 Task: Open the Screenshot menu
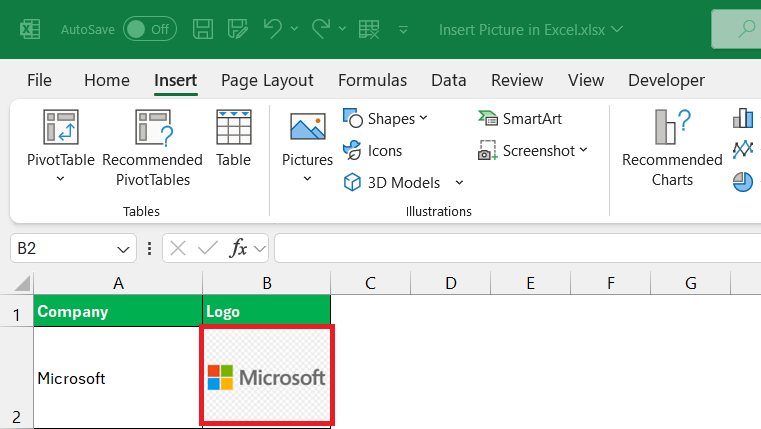point(533,150)
